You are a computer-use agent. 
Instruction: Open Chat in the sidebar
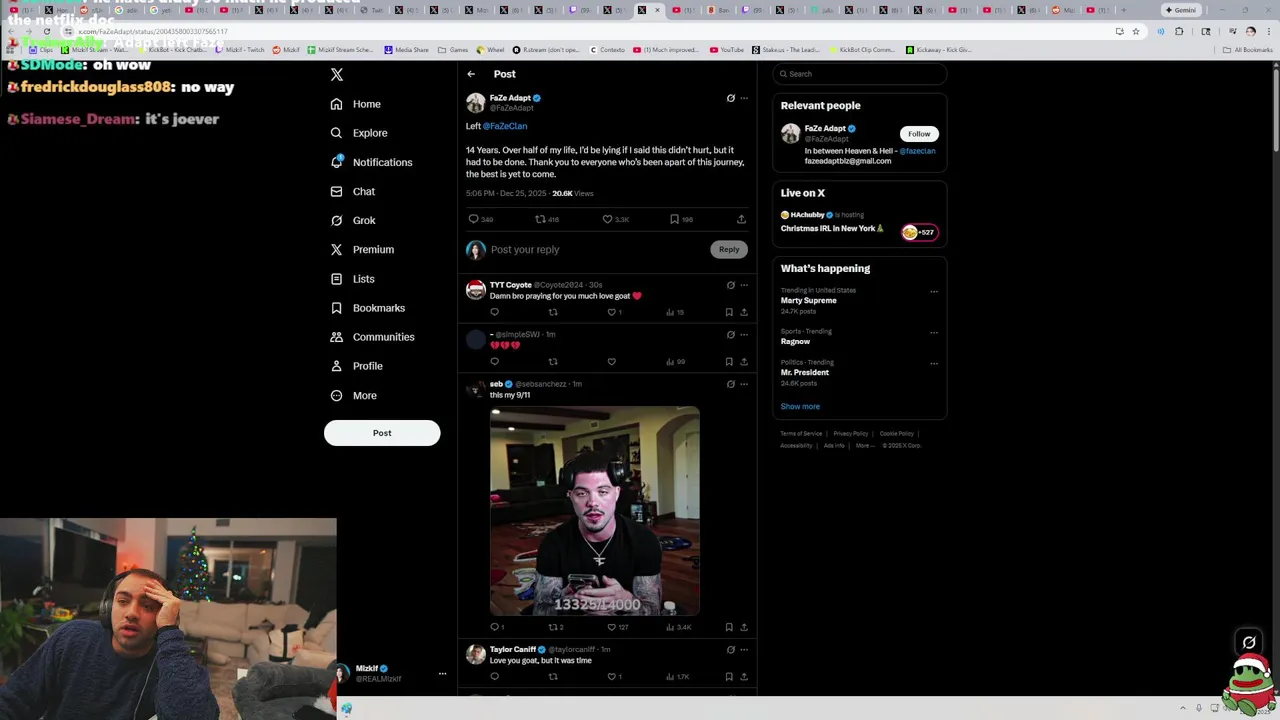[x=353, y=191]
